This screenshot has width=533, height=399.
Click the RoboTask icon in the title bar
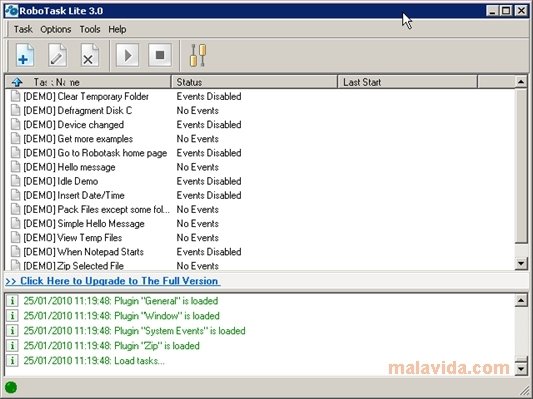pyautogui.click(x=12, y=11)
